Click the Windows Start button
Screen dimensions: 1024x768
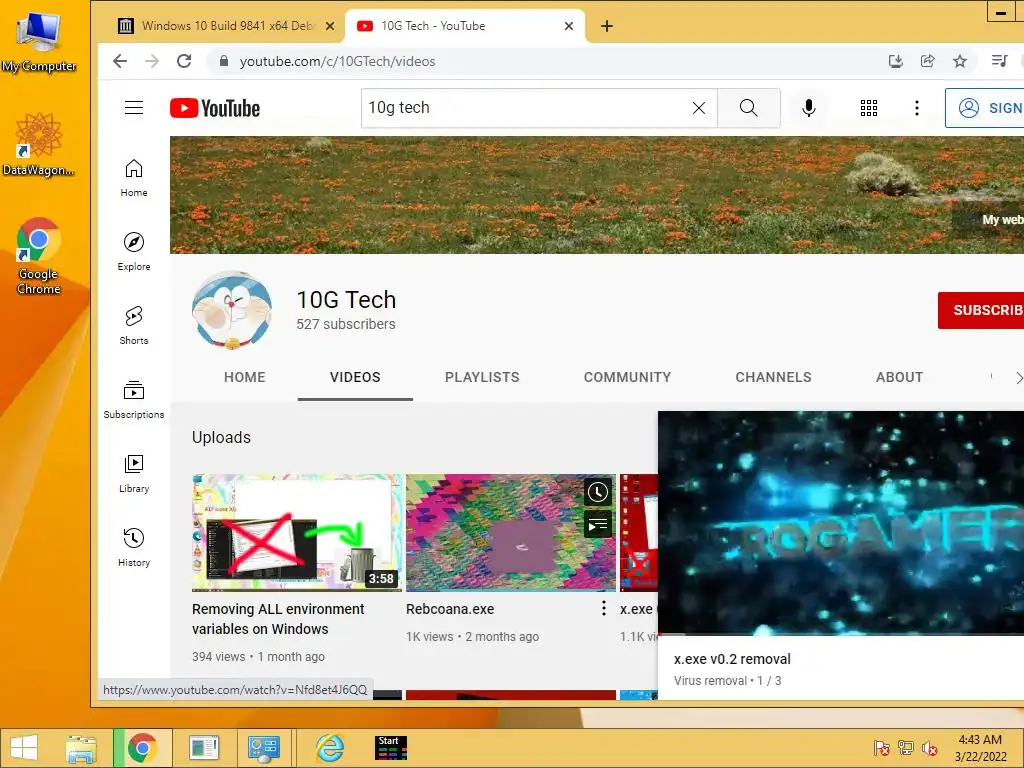pos(24,748)
